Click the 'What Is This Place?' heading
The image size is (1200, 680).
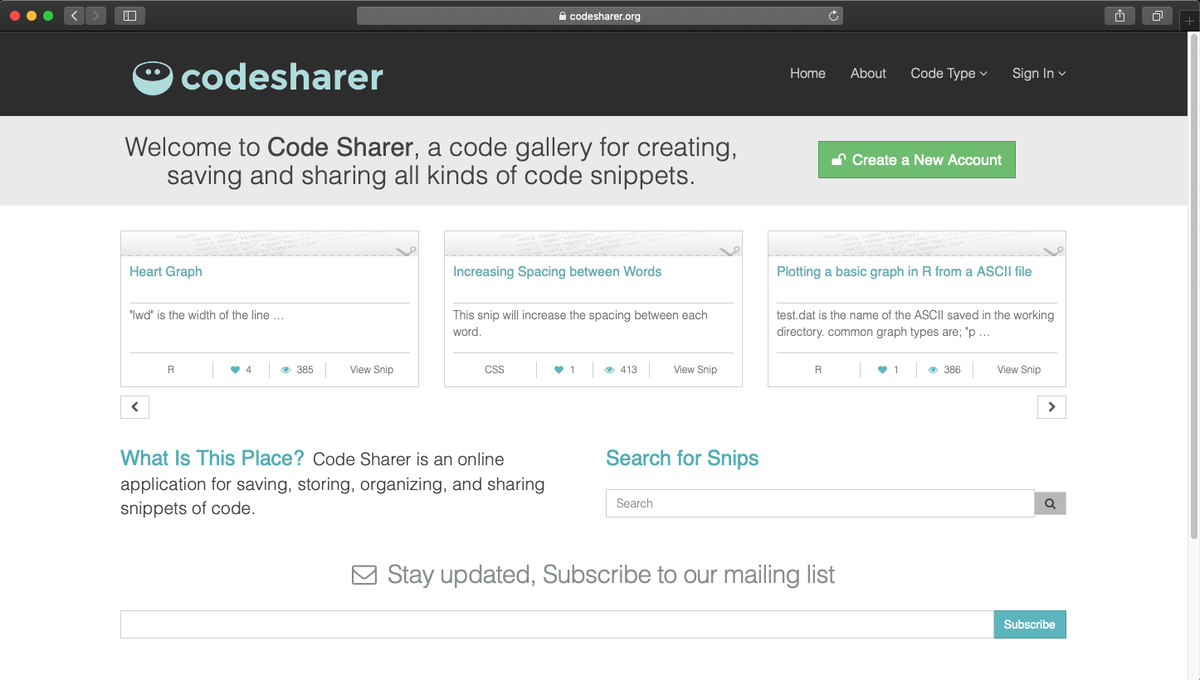(x=212, y=458)
